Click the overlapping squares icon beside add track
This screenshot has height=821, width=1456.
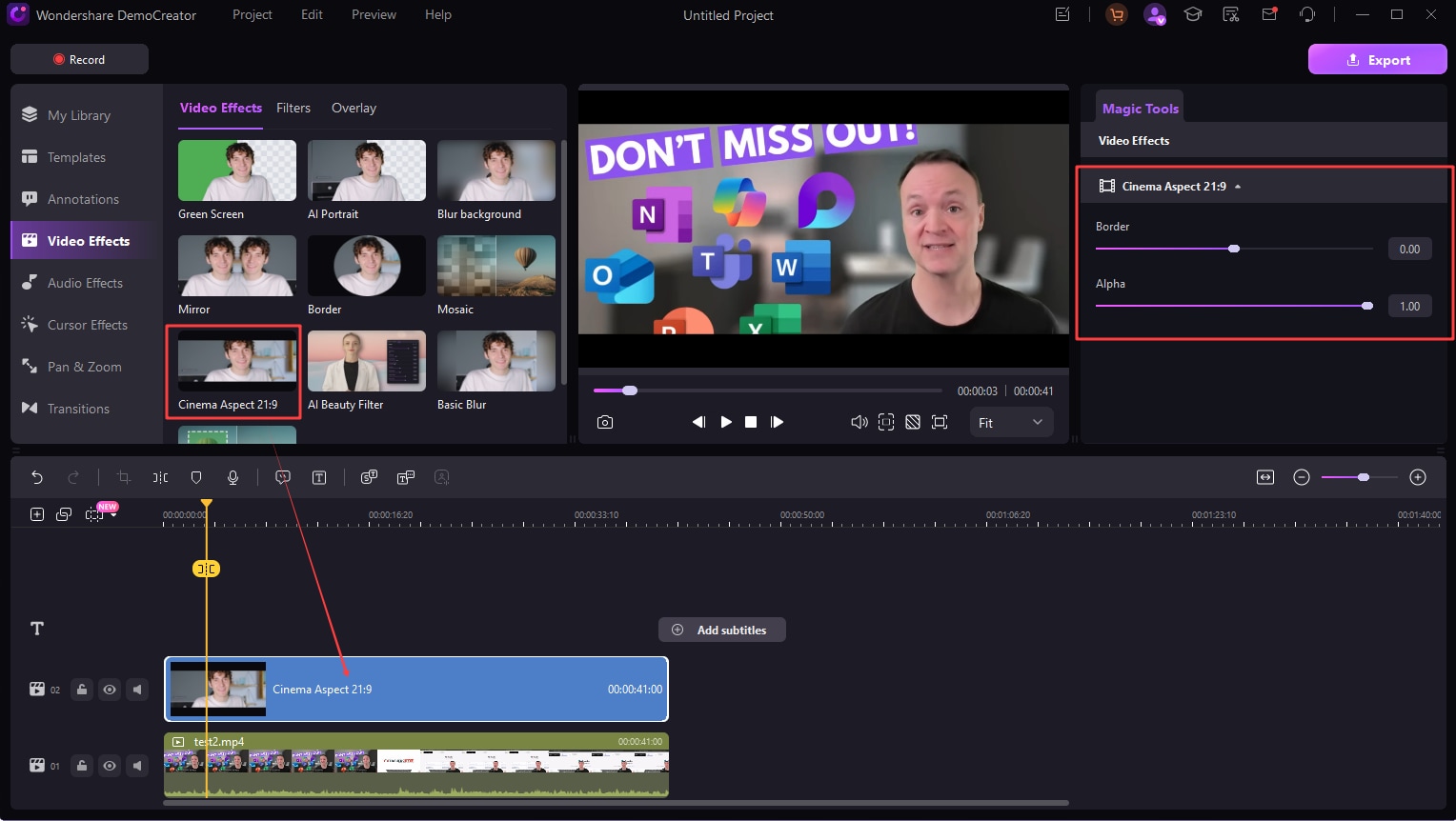coord(64,514)
